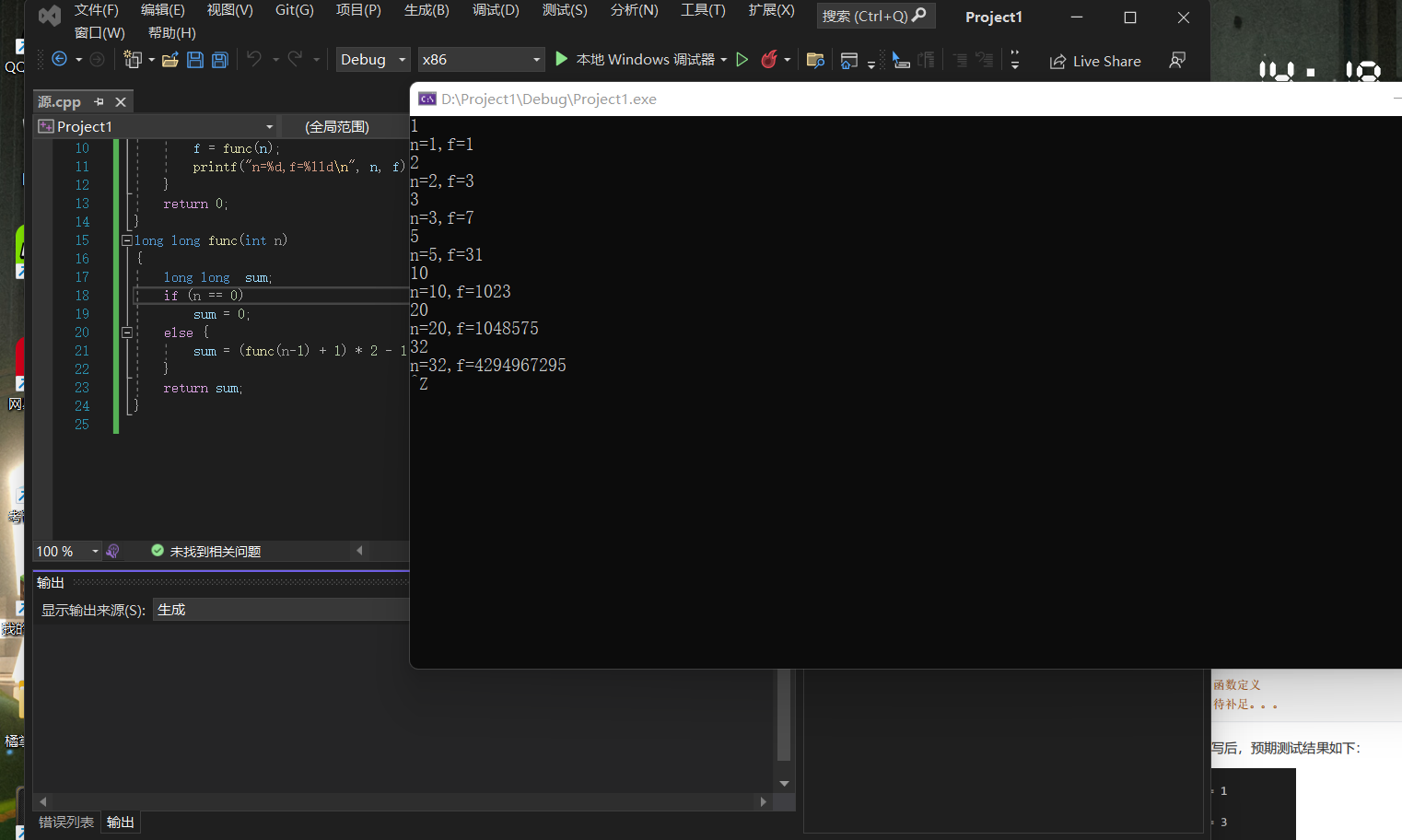
Task: Open the 视图(V) menu
Action: click(x=229, y=10)
